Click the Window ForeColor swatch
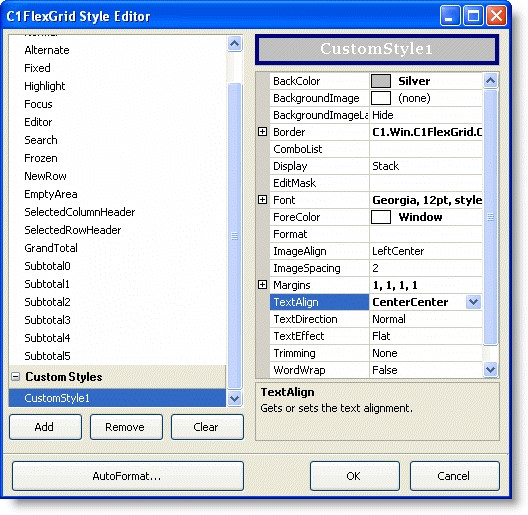This screenshot has height=515, width=528. point(381,217)
